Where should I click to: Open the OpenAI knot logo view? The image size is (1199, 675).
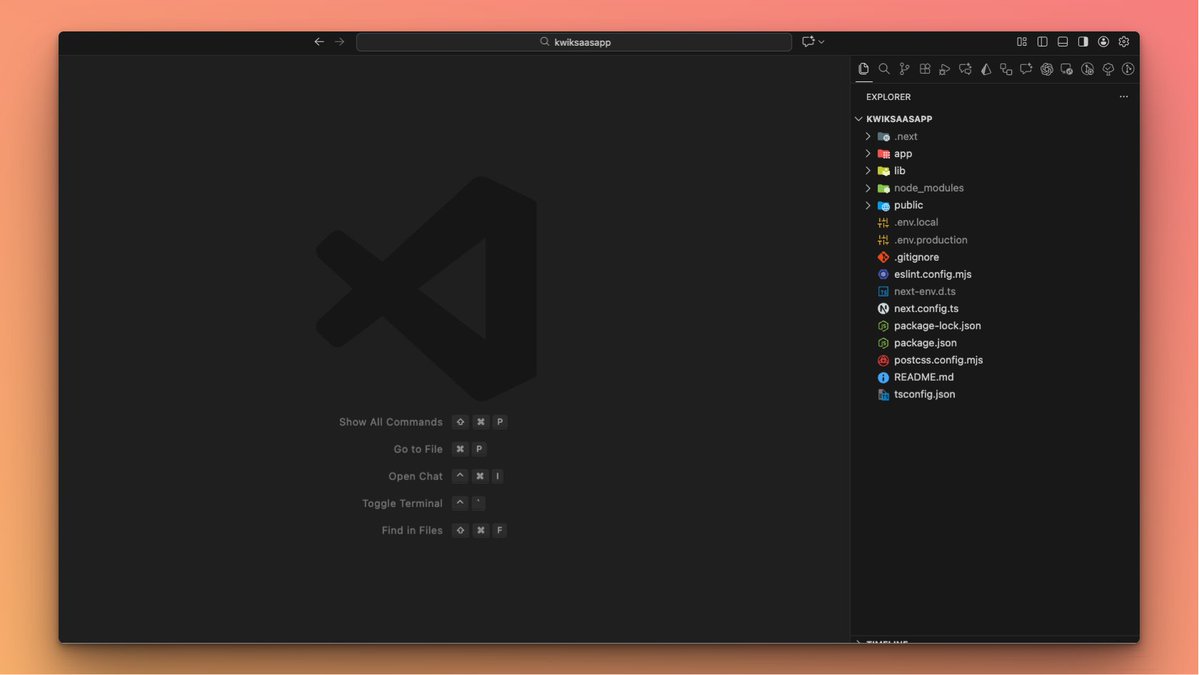tap(1047, 69)
